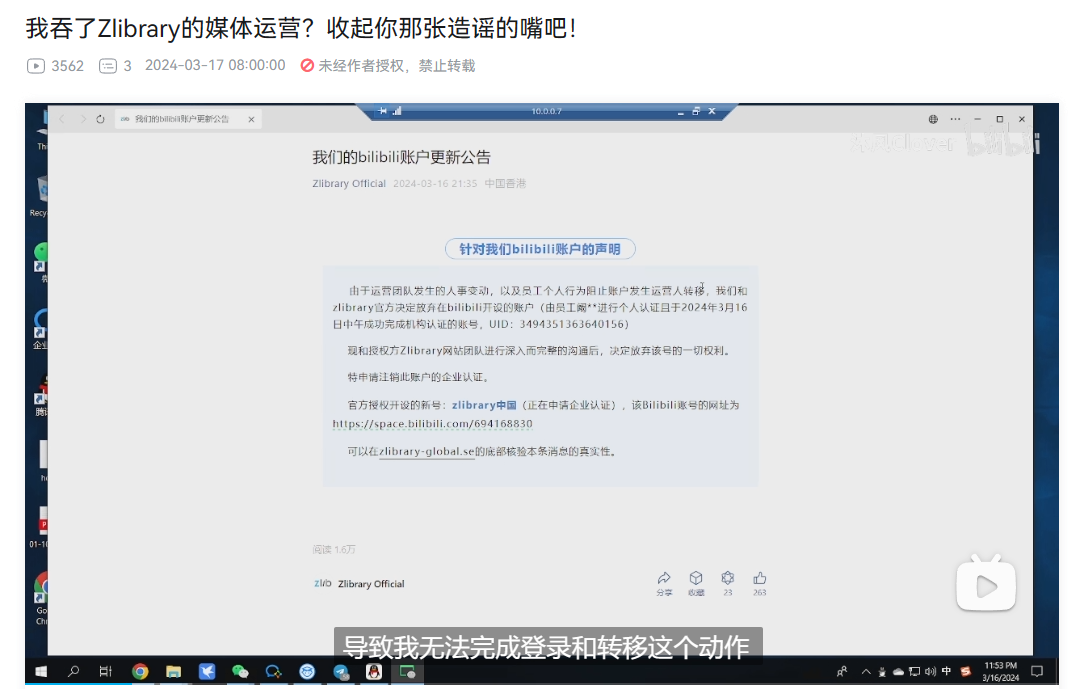
Task: Open the Zlibrary Official profile at article footer
Action: [x=359, y=583]
